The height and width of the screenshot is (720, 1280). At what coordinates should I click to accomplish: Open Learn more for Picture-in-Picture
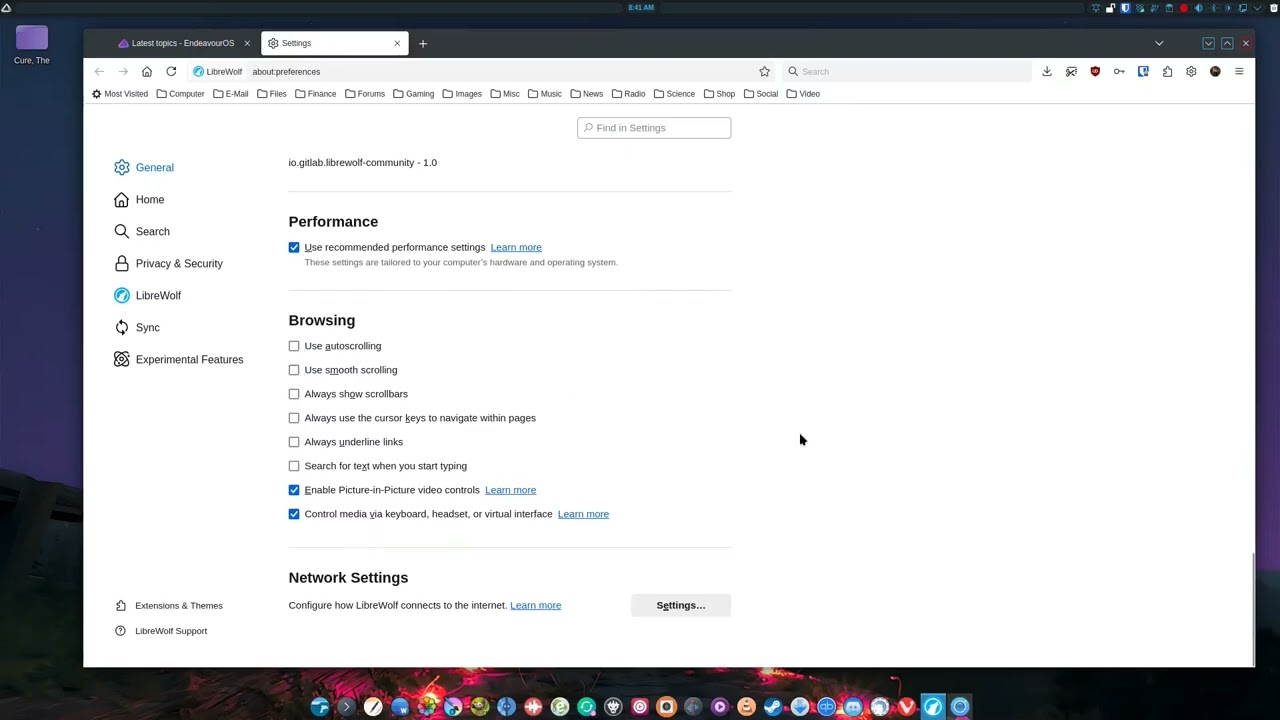[x=510, y=490]
